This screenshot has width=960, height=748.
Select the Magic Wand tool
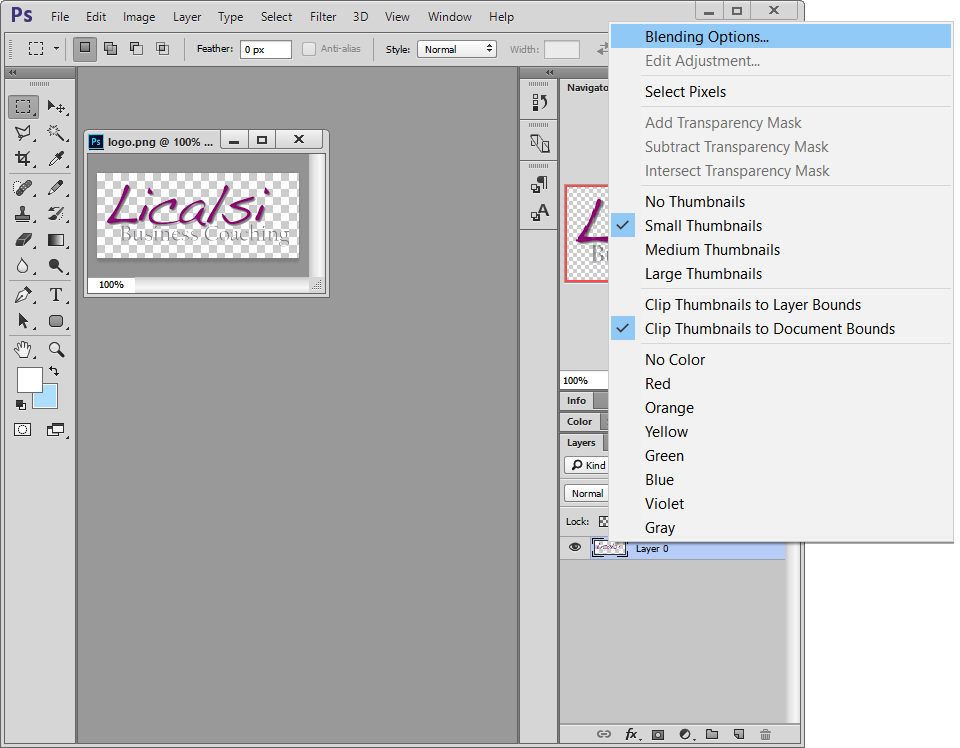click(x=56, y=133)
